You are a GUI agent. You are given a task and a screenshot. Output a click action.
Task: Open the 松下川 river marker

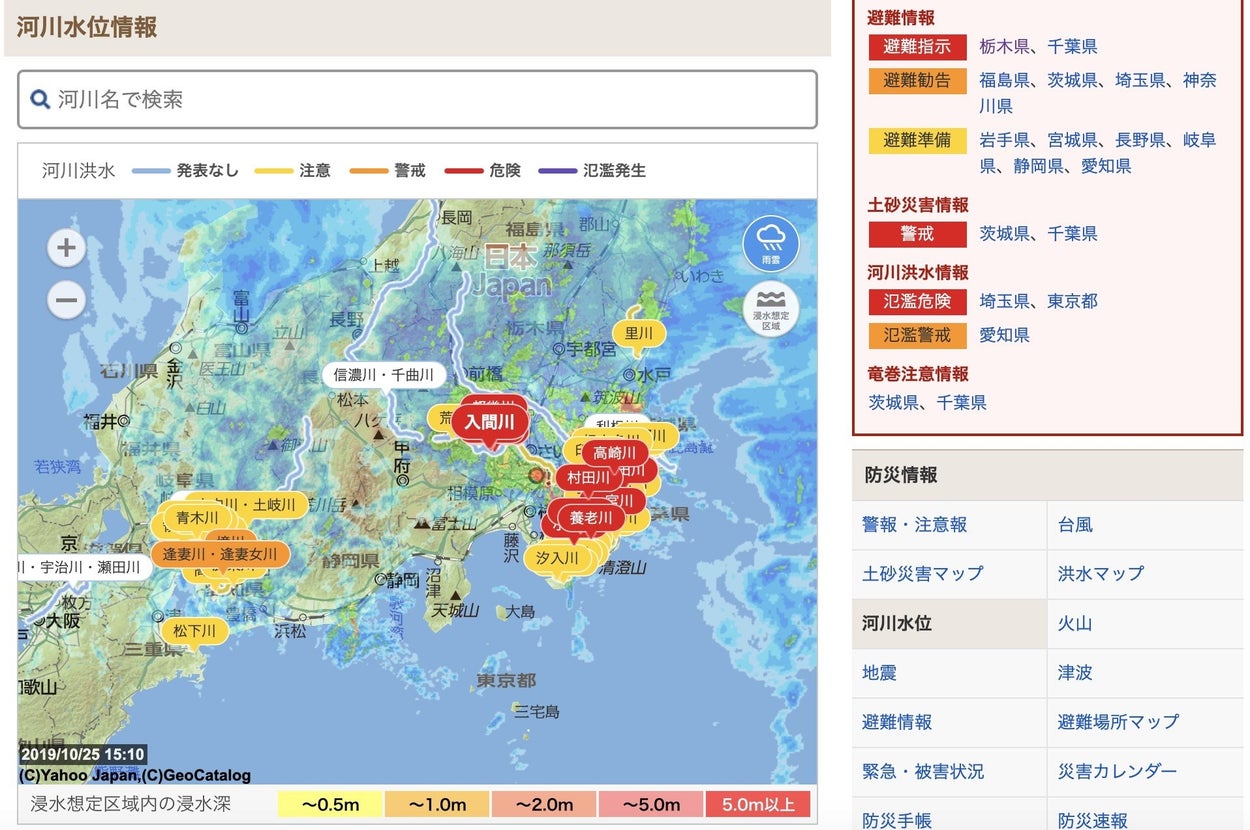click(x=194, y=631)
